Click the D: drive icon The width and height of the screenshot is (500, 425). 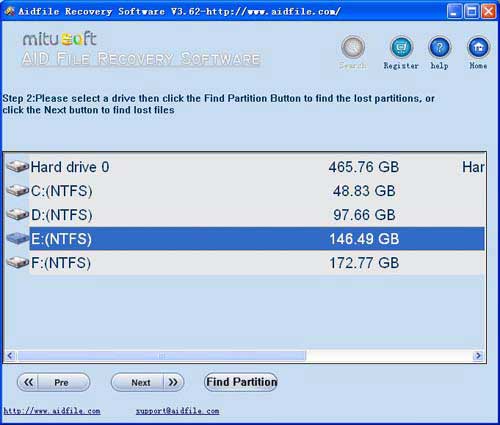pyautogui.click(x=18, y=214)
